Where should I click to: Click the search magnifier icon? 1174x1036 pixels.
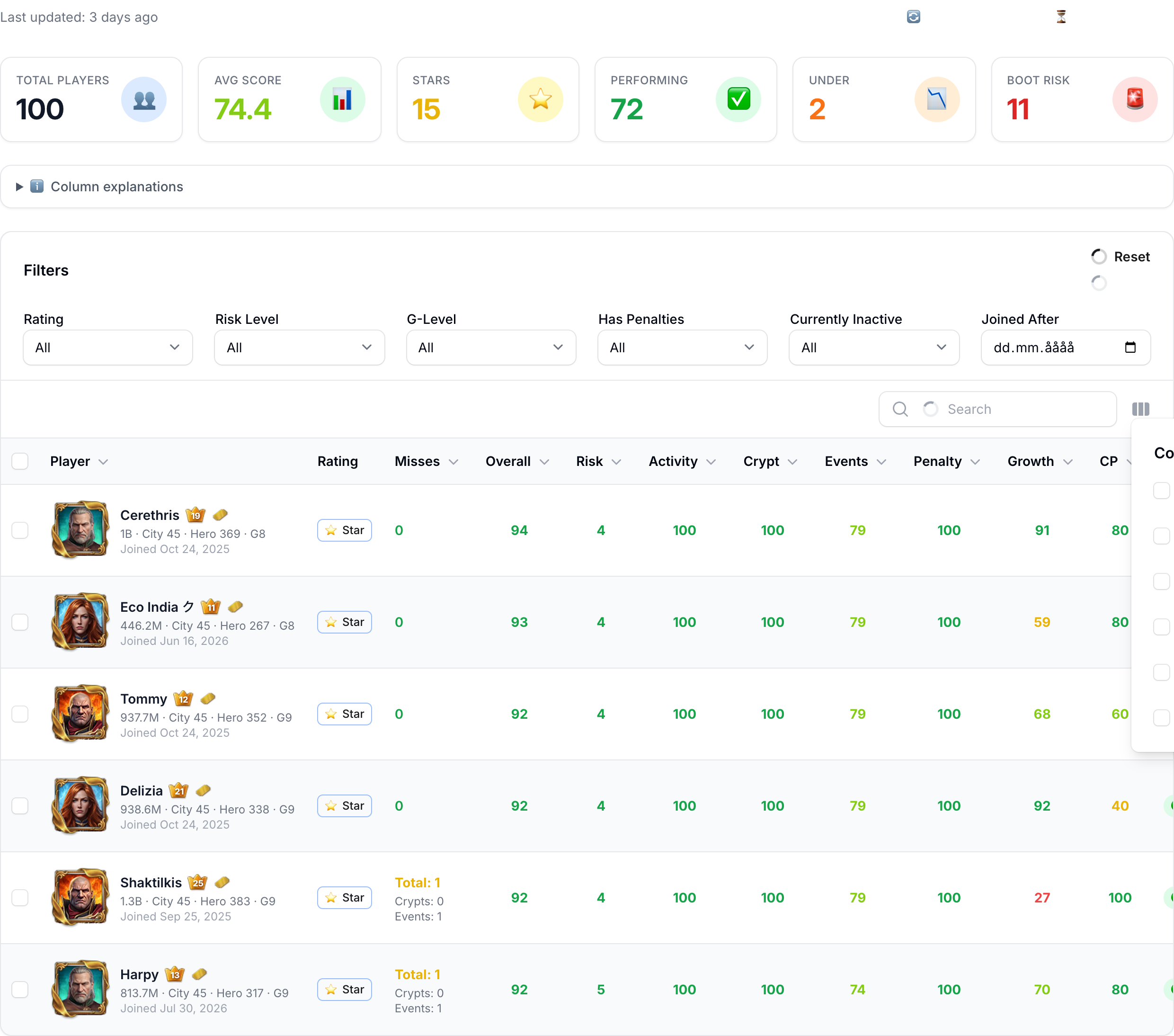pyautogui.click(x=900, y=409)
